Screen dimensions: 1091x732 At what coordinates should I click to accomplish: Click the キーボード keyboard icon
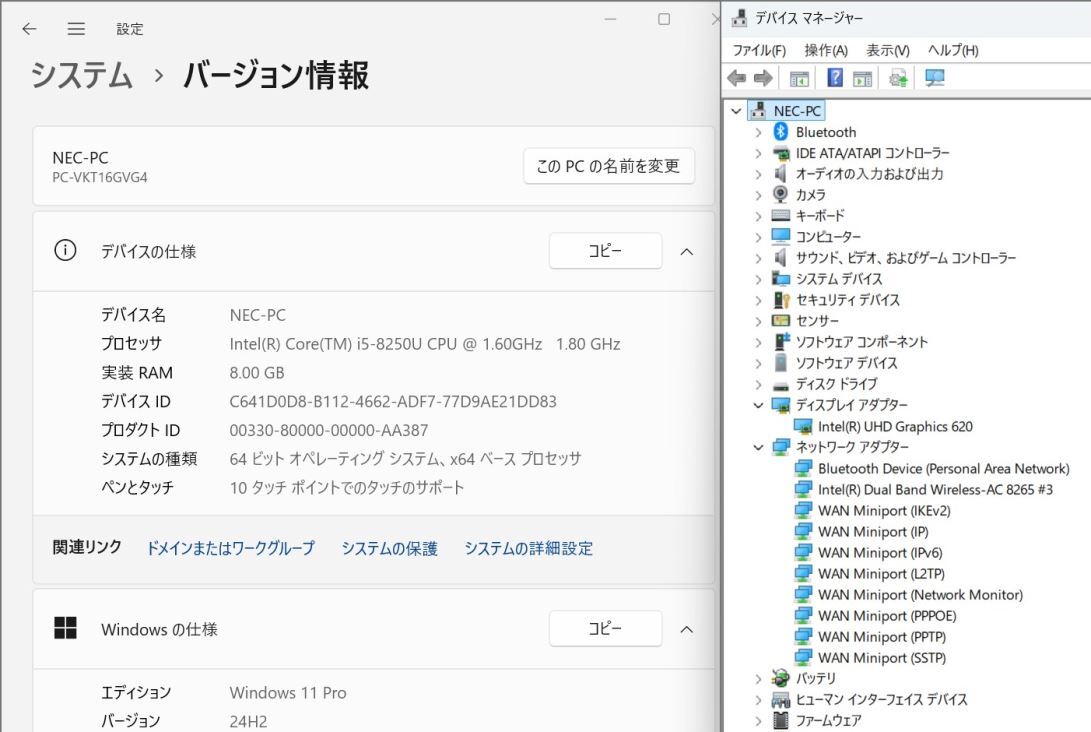click(781, 215)
